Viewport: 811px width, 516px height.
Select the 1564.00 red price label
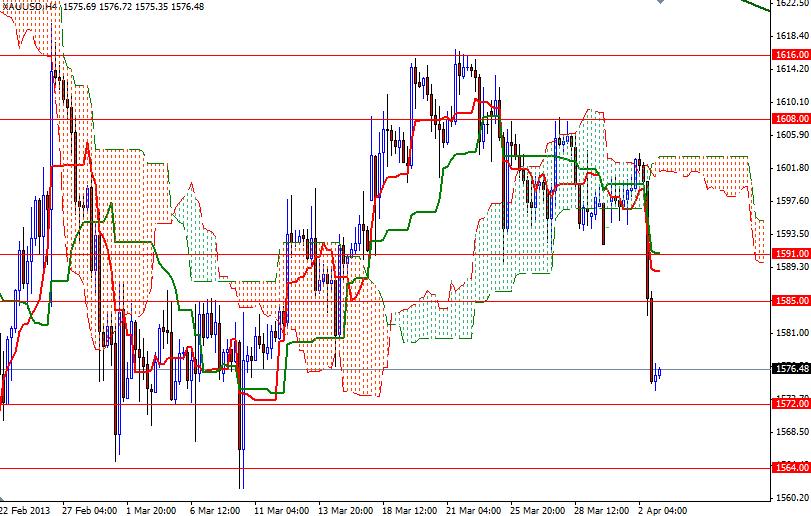click(x=790, y=467)
